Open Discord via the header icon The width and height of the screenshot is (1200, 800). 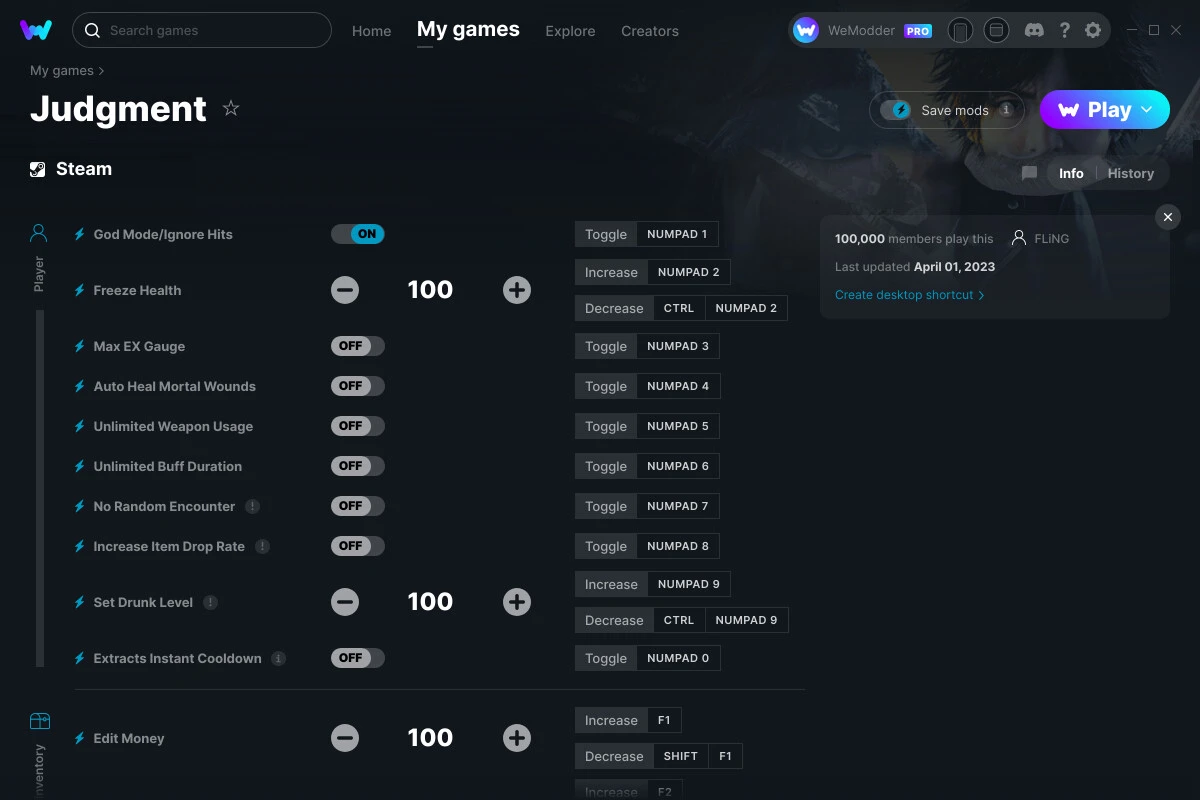tap(1035, 30)
